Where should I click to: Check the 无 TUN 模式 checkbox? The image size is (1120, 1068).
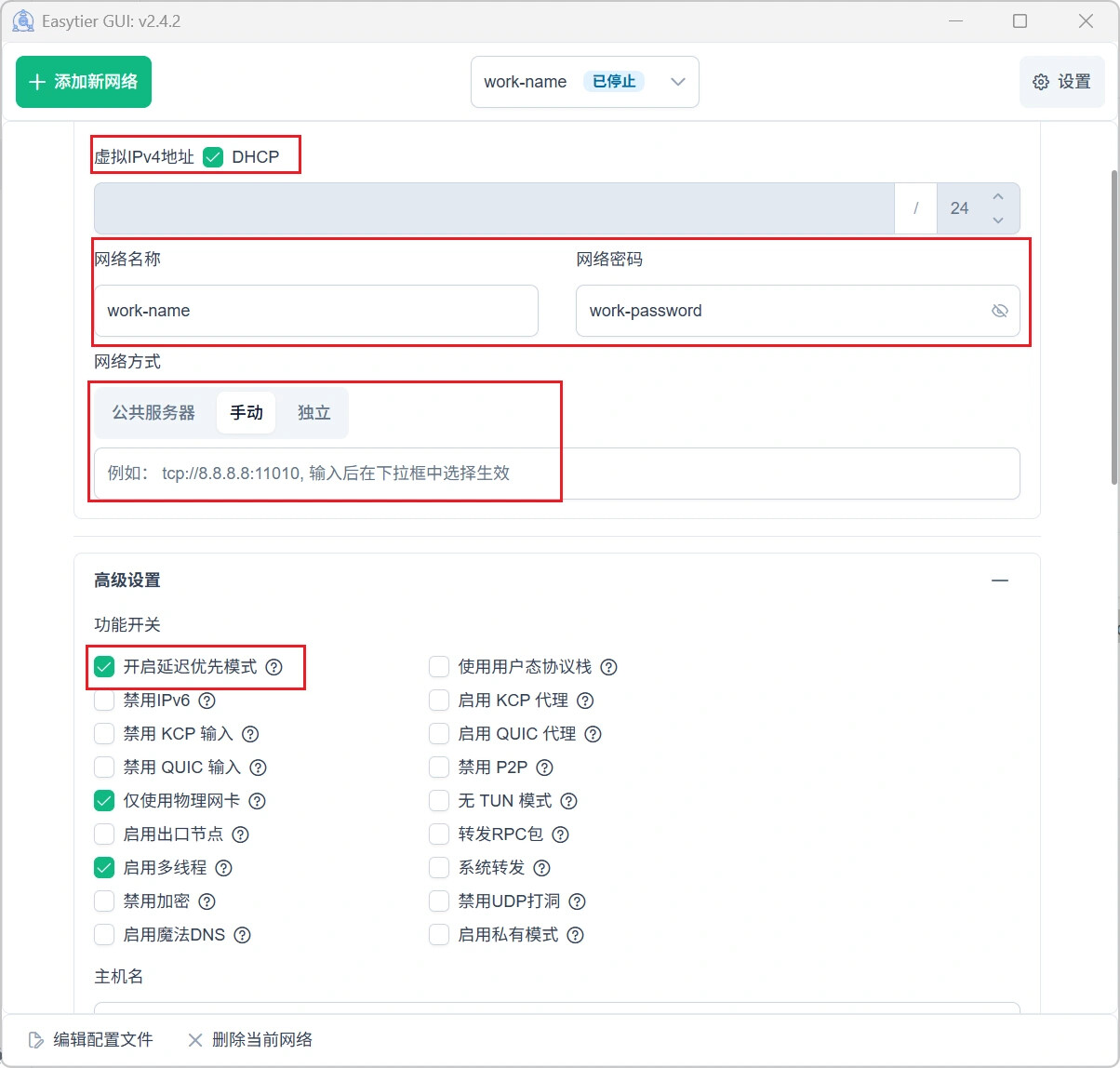pos(439,801)
